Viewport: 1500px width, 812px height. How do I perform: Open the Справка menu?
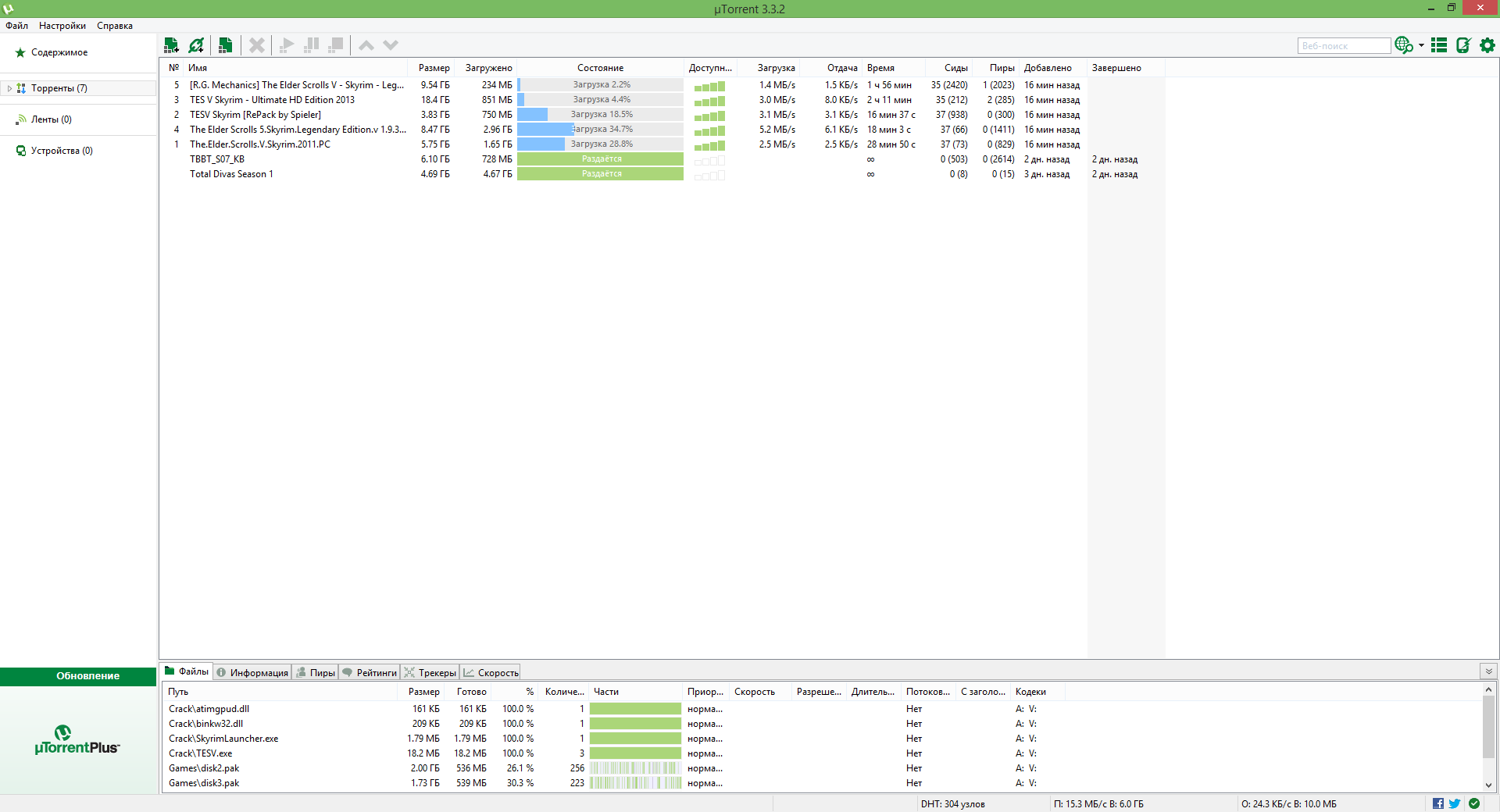click(115, 26)
